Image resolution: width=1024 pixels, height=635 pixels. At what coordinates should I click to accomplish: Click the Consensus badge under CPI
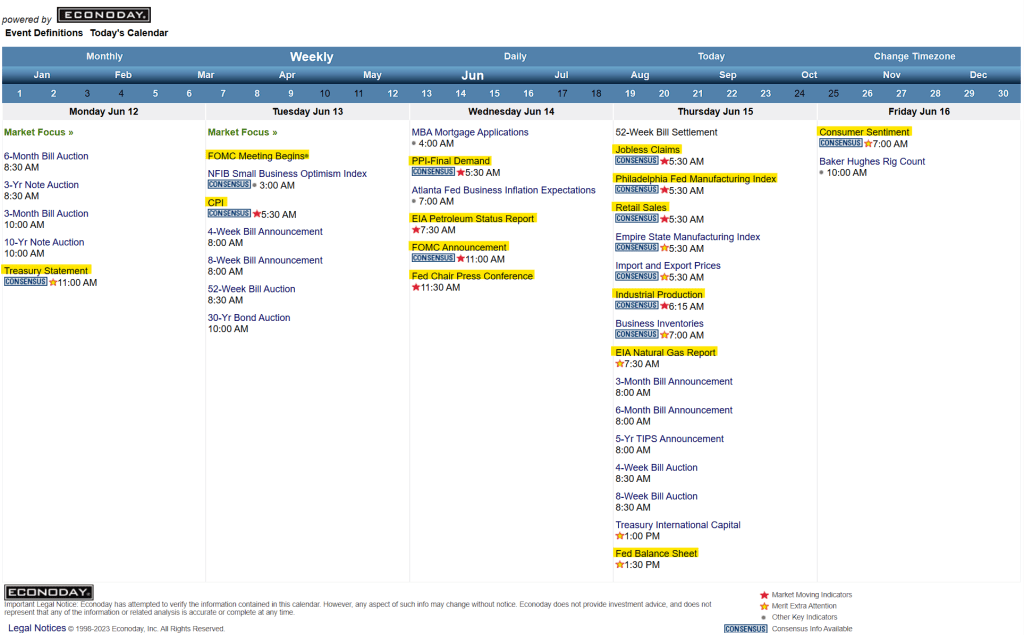tap(229, 213)
